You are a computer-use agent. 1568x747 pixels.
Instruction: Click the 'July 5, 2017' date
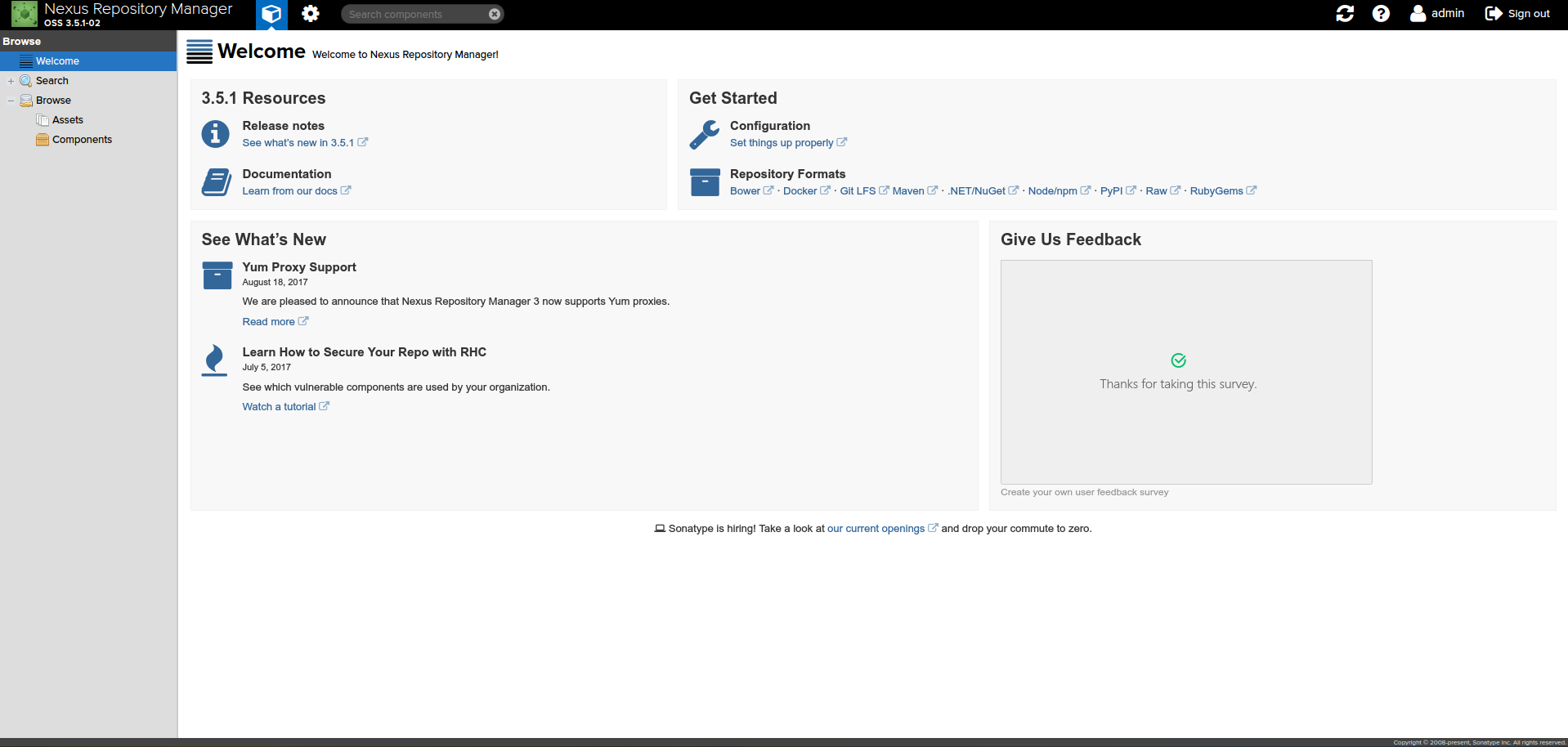click(x=267, y=367)
